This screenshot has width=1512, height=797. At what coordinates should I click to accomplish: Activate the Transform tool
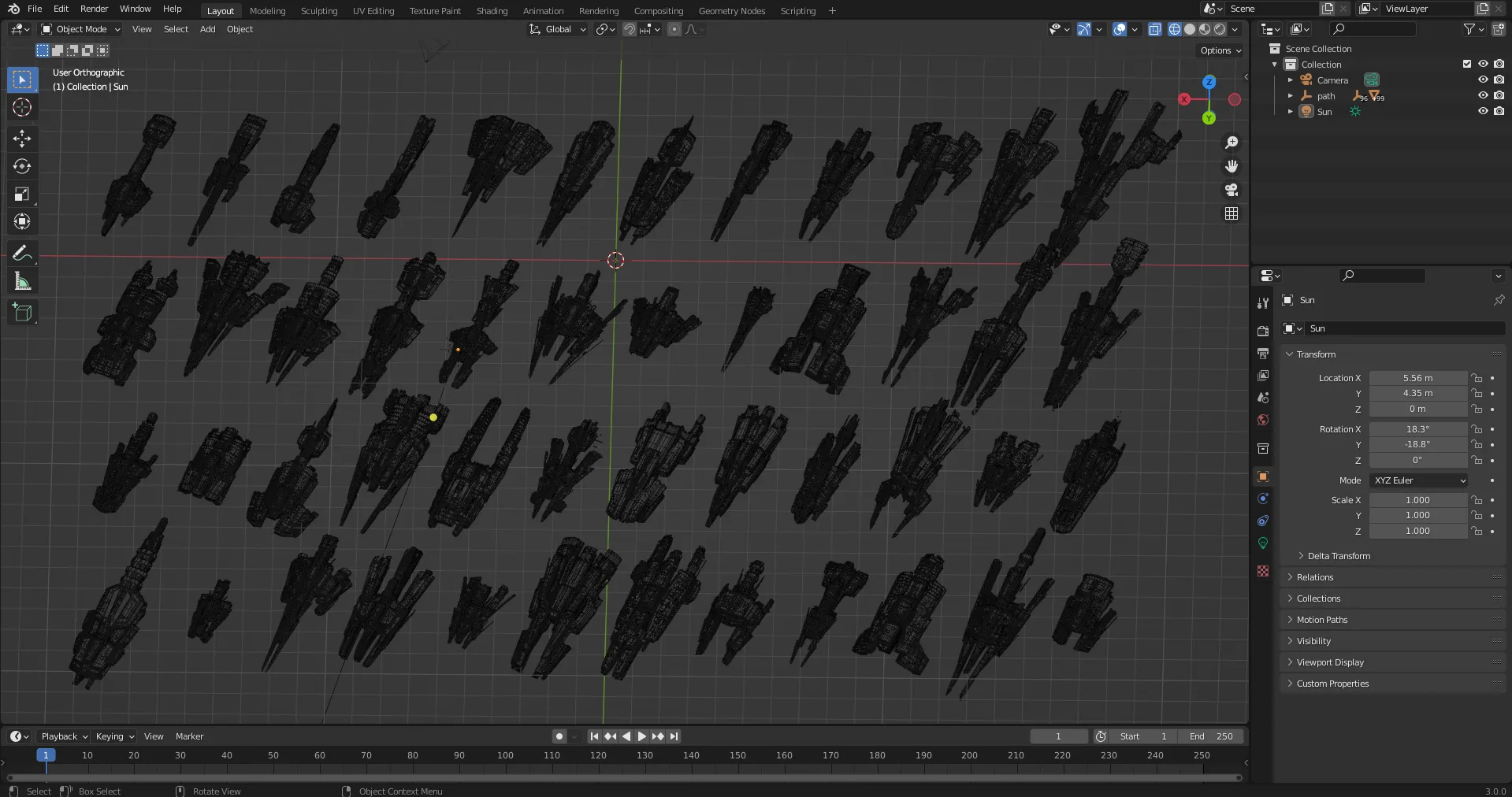(22, 221)
